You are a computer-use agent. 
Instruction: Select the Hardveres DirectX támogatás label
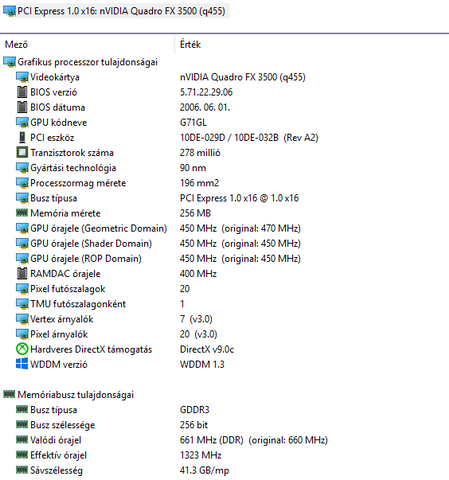tap(91, 349)
